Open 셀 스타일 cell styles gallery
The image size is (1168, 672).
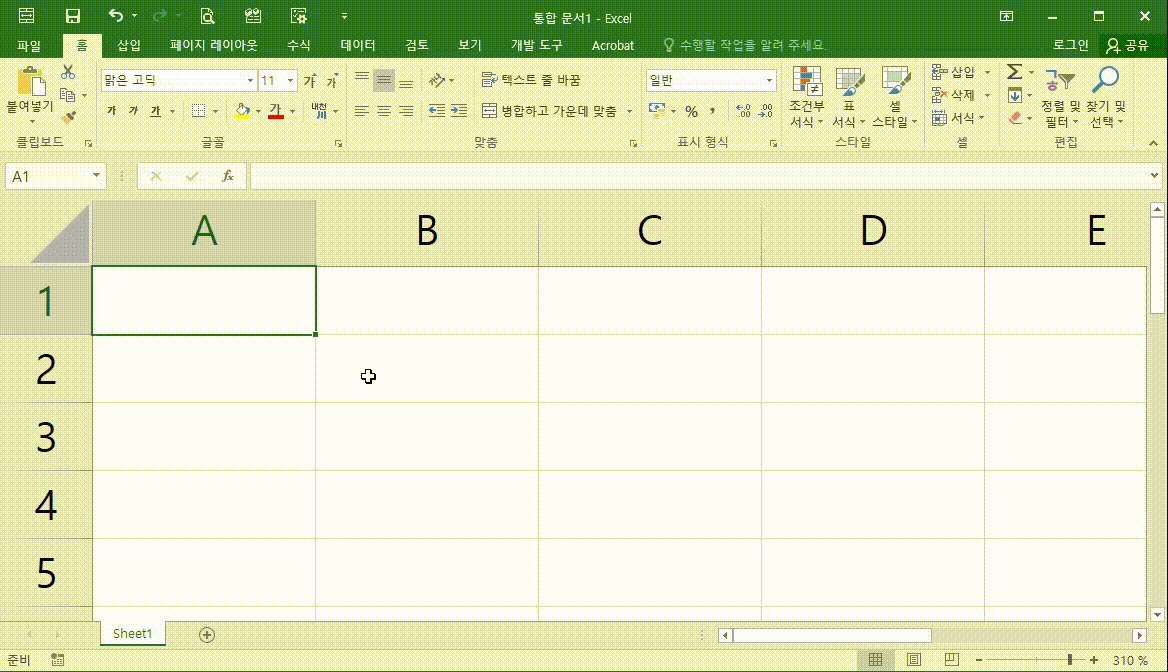coord(895,97)
